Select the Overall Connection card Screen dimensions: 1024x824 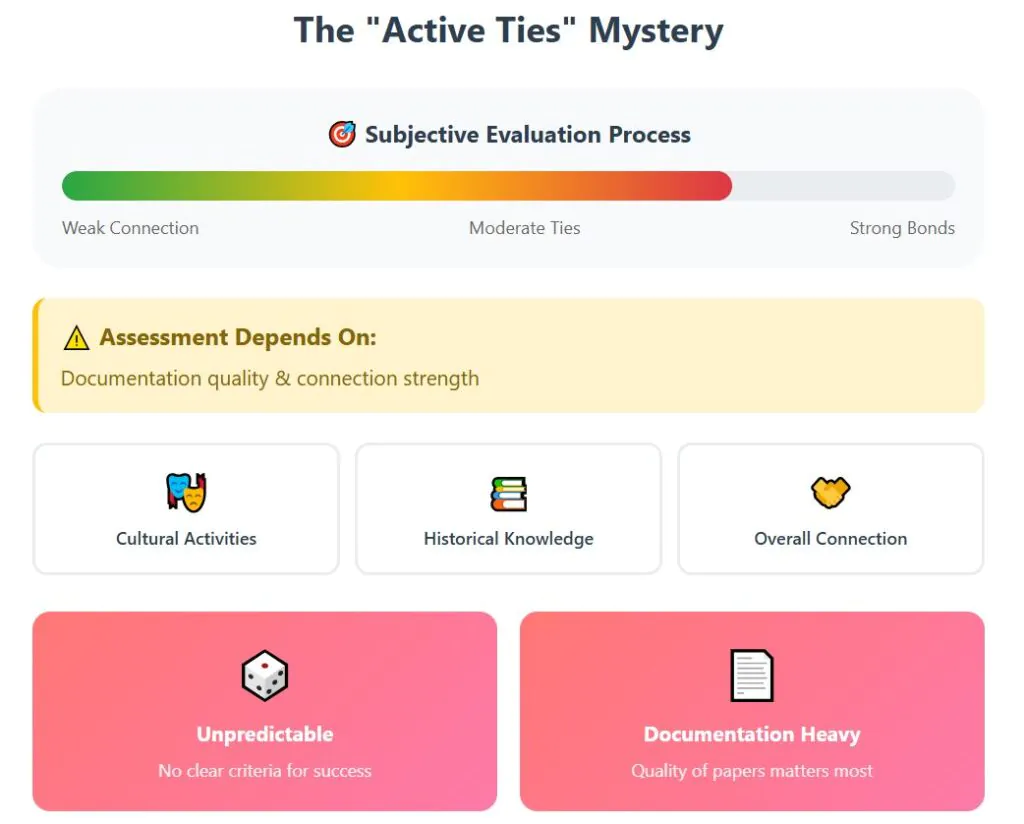click(830, 510)
